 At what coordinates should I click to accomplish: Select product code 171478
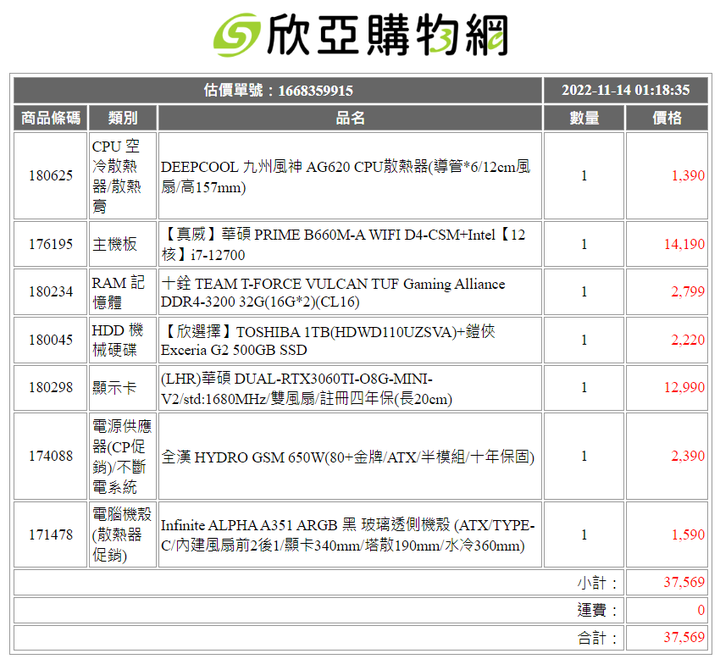[x=51, y=535]
